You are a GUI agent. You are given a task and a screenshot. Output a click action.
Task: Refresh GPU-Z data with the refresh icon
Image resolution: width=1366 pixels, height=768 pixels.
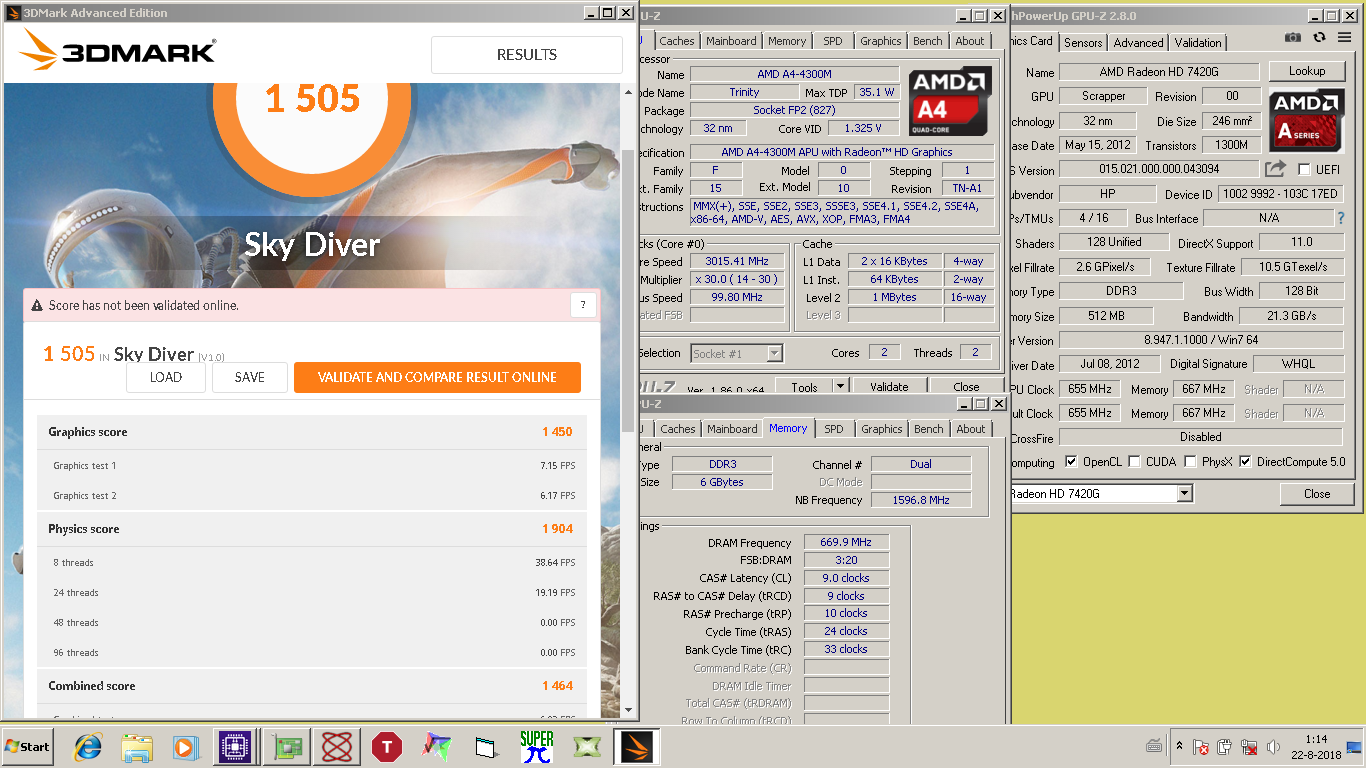pyautogui.click(x=1319, y=38)
